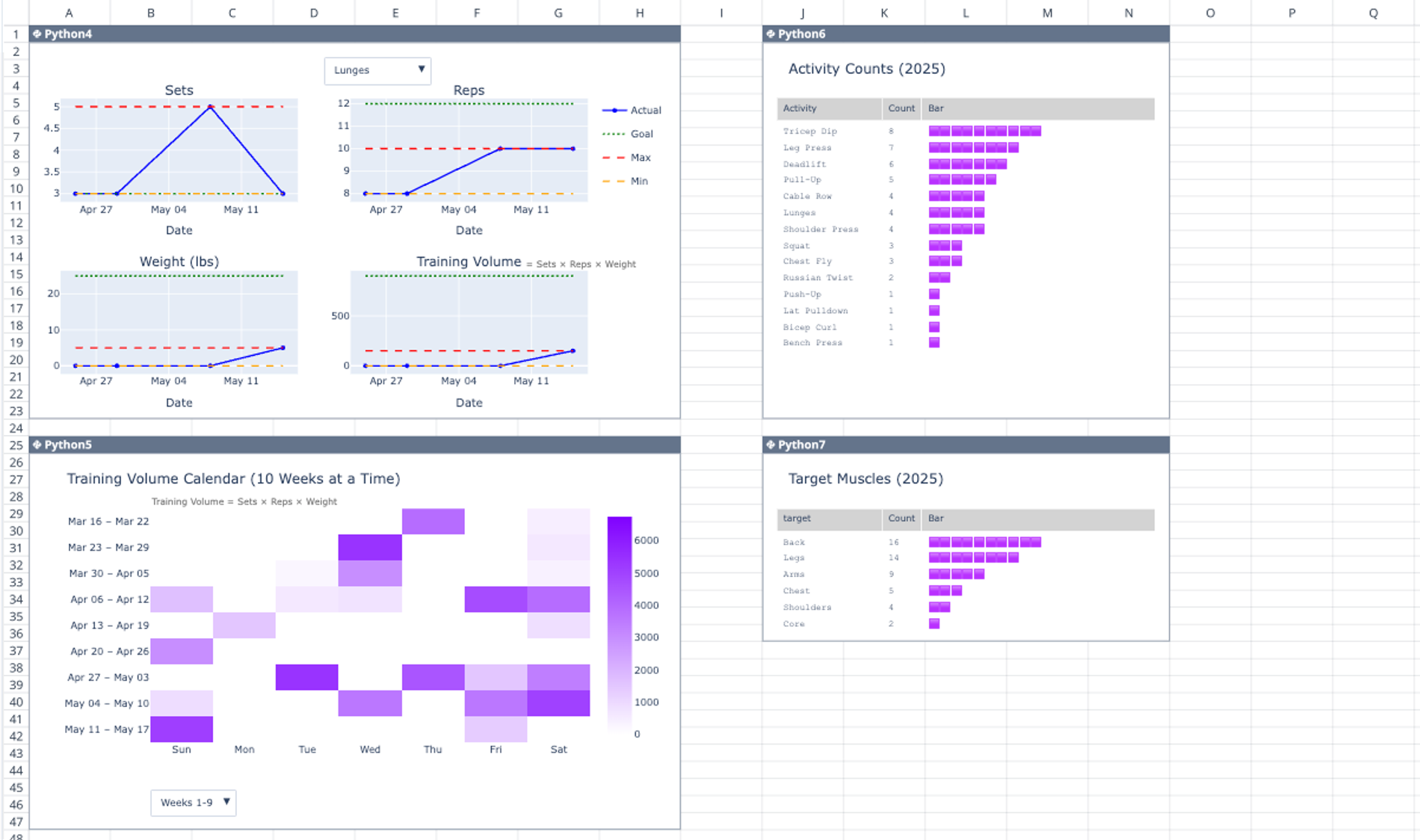The image size is (1420, 840).
Task: Click Sunday cell for May 11 – May 17
Action: [182, 729]
